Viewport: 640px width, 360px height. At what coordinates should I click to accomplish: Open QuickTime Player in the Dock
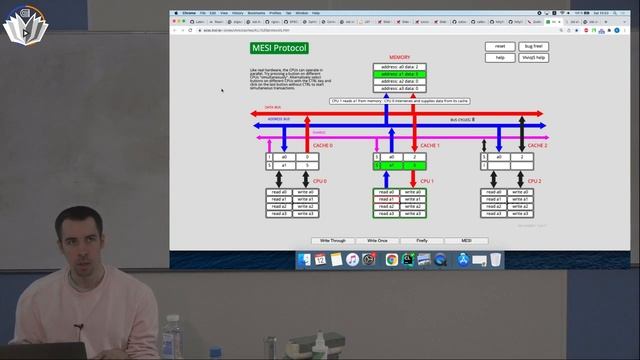(440, 260)
